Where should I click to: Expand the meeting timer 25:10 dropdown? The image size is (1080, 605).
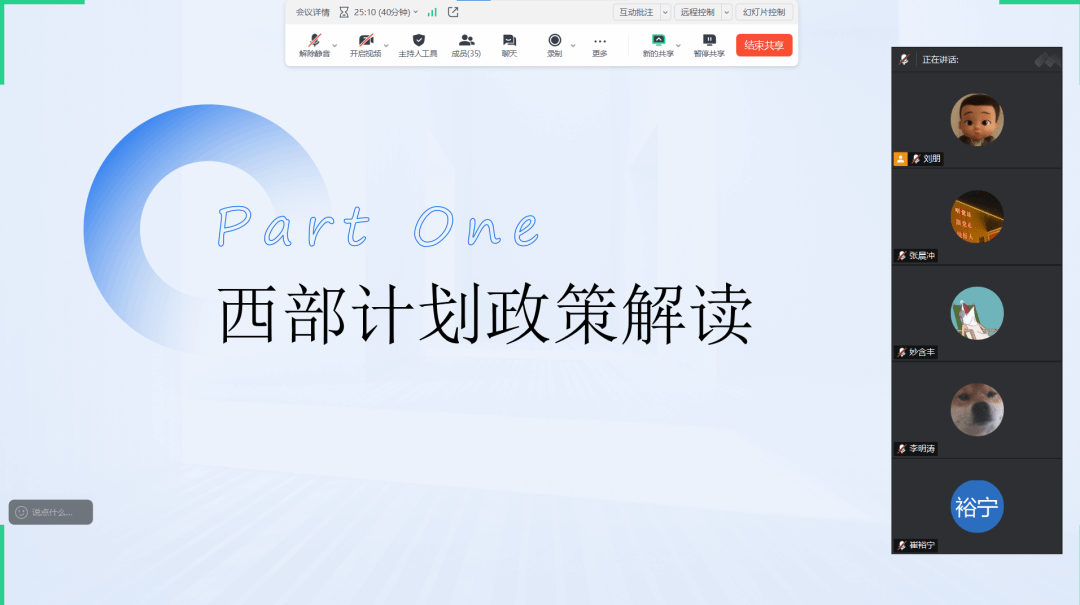[x=416, y=12]
